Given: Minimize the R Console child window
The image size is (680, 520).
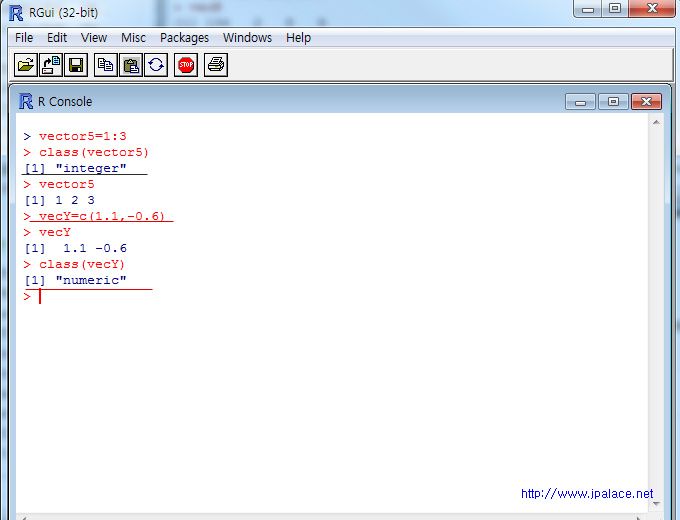Looking at the screenshot, I should 580,102.
